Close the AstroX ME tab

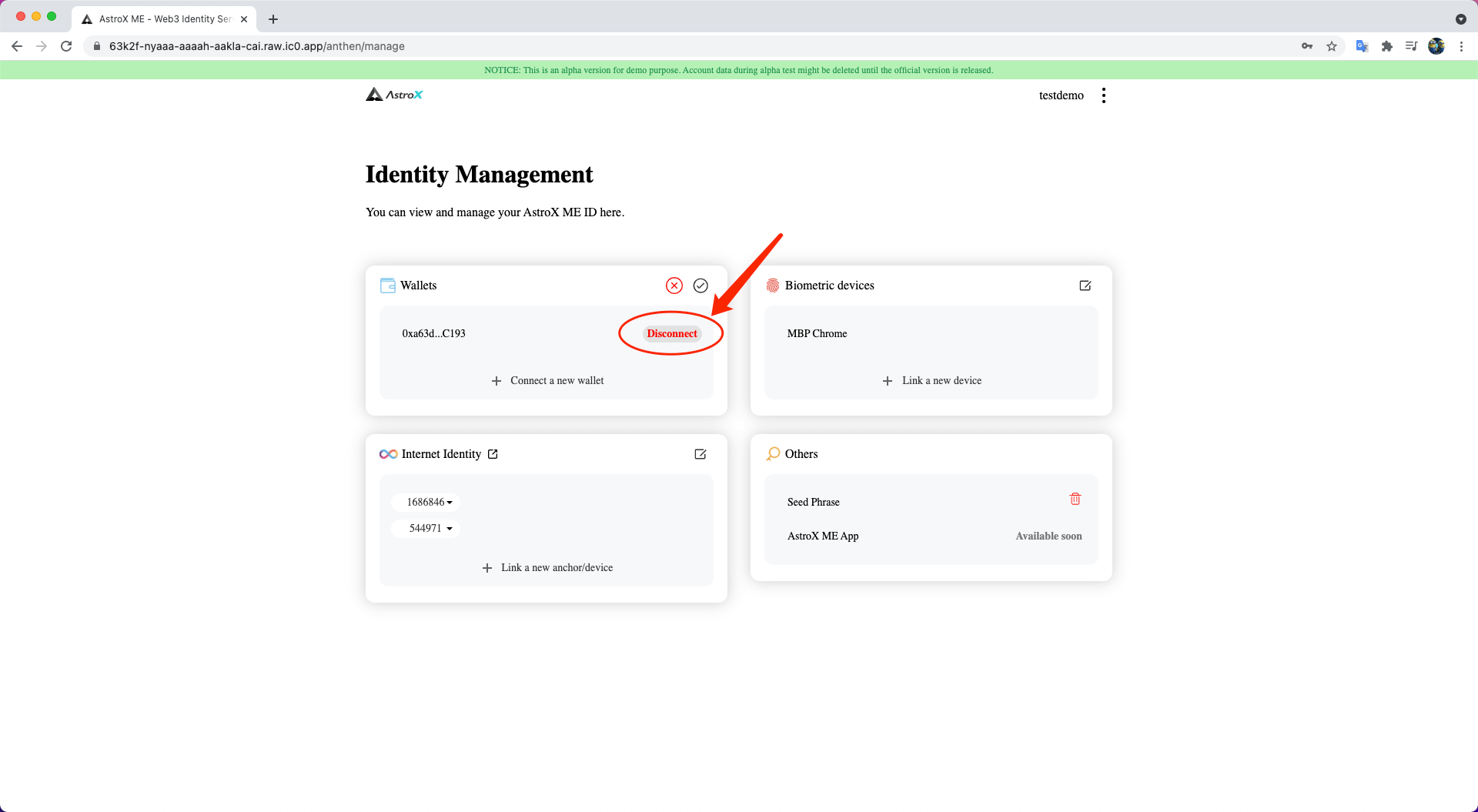244,19
